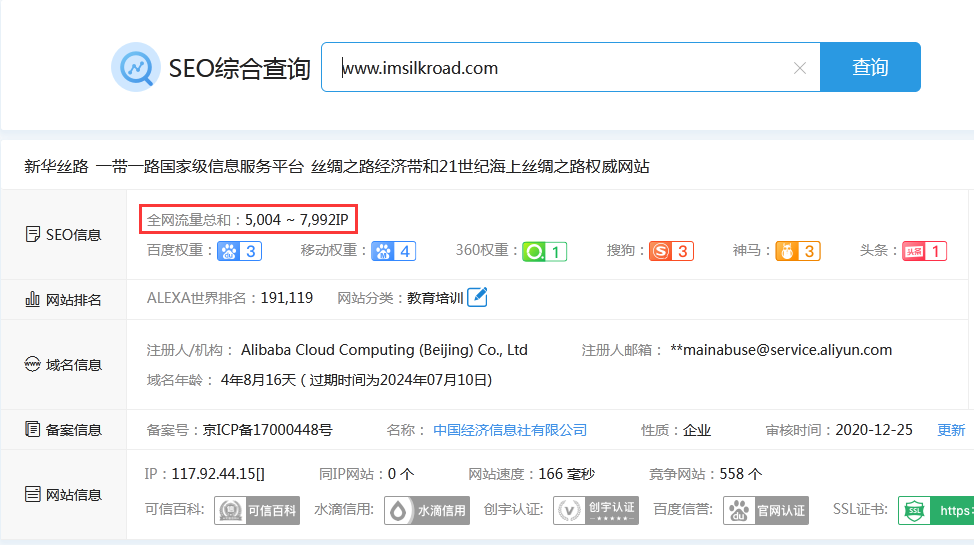Click the 网站排名 bar chart icon

(32, 300)
